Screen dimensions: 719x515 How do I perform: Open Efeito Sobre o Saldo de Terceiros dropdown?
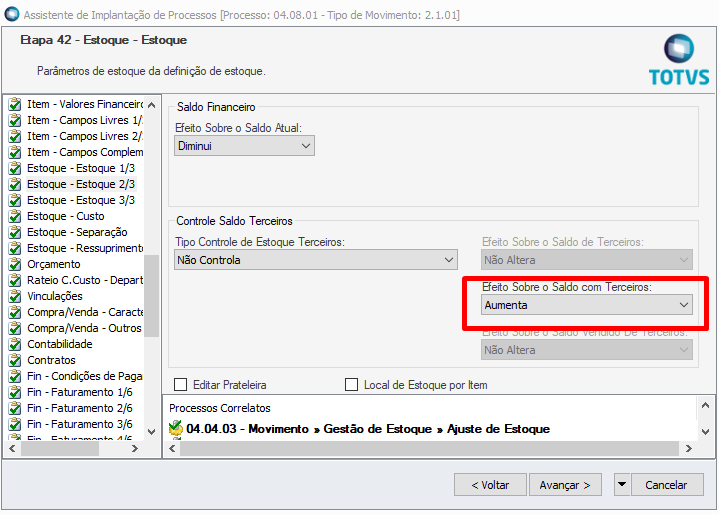[x=586, y=260]
